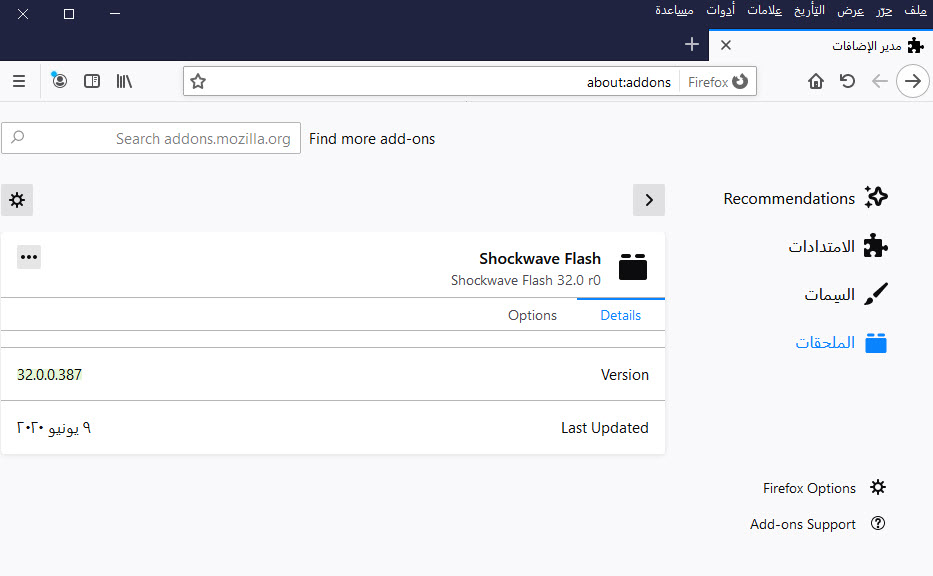Click the search magnifier icon
Screen dimensions: 933x576
click(x=18, y=137)
